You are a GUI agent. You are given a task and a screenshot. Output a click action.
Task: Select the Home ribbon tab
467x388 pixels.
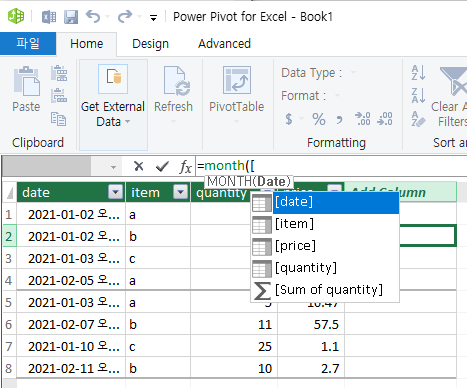coord(87,44)
